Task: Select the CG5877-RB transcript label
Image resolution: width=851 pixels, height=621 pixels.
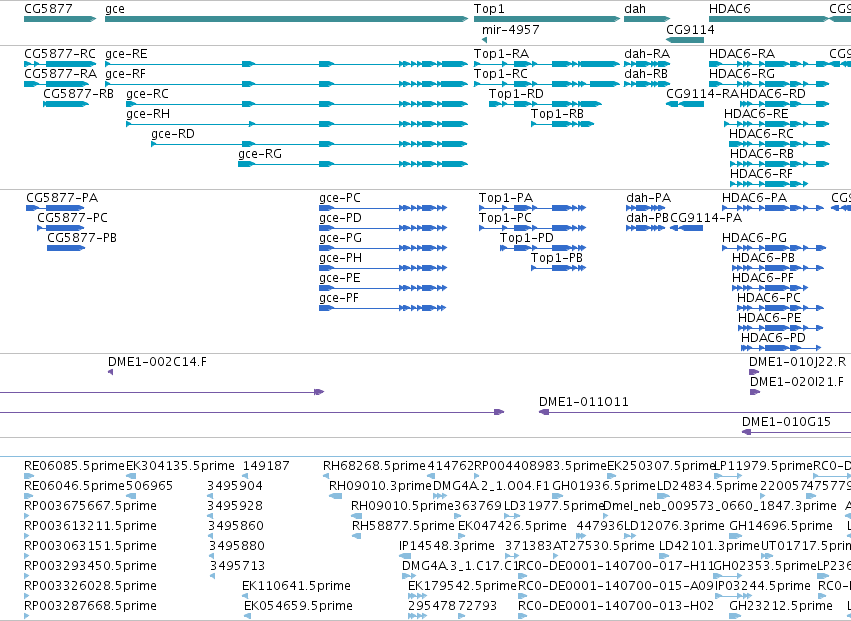Action: pyautogui.click(x=78, y=94)
